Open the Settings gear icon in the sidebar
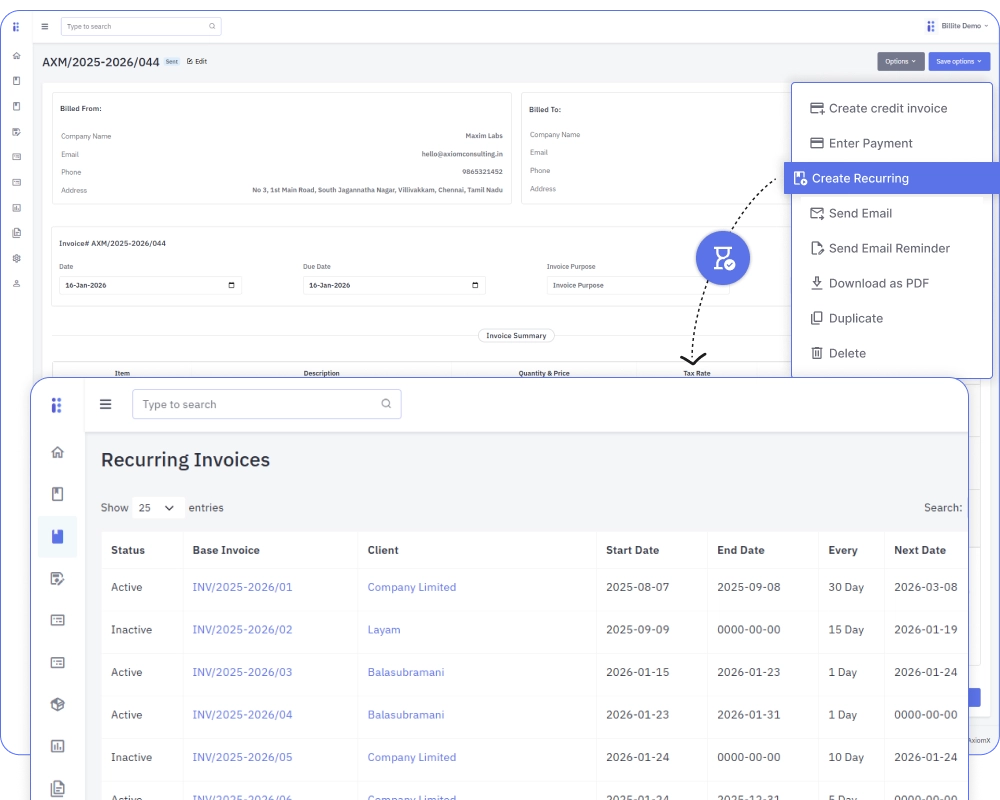 coord(15,257)
